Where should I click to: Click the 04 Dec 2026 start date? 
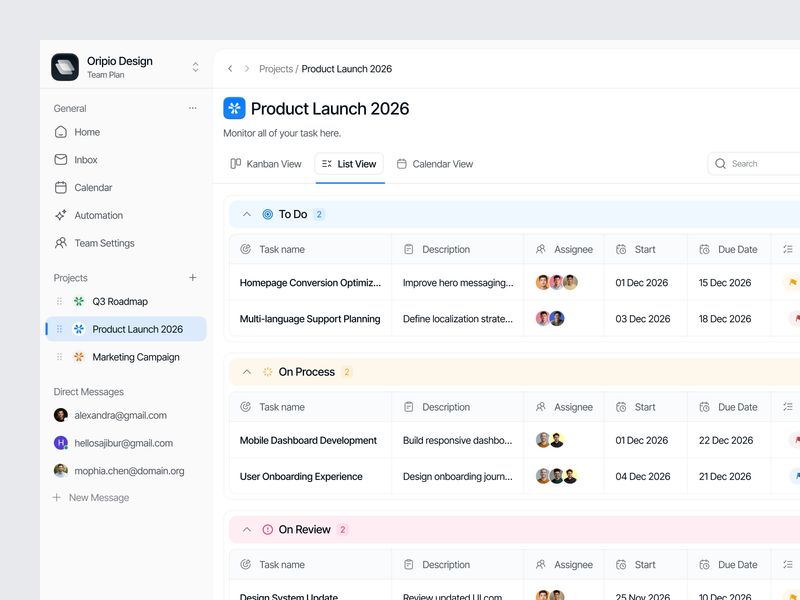click(643, 477)
